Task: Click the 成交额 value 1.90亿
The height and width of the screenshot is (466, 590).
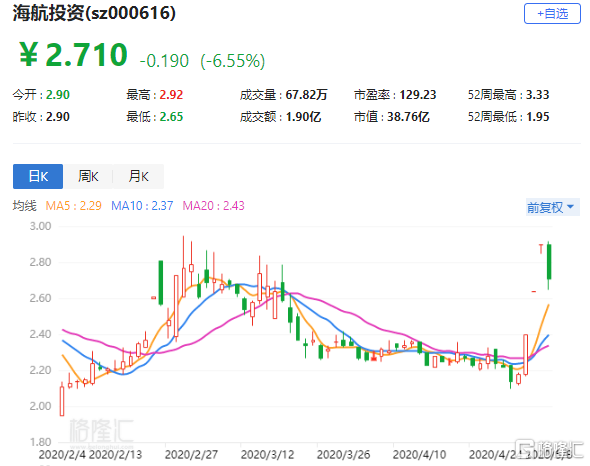Action: coord(303,117)
